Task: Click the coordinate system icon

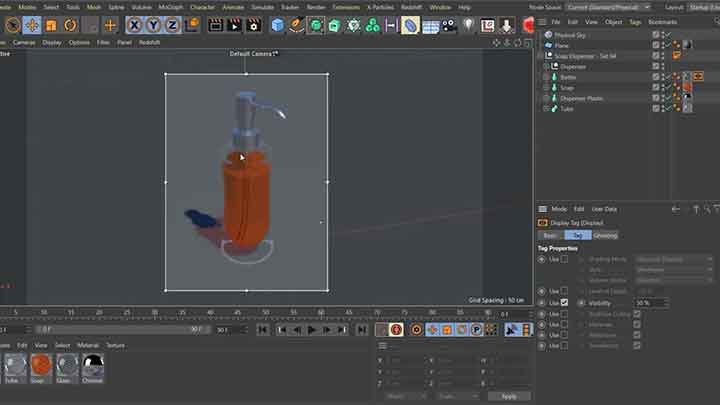Action: point(192,25)
